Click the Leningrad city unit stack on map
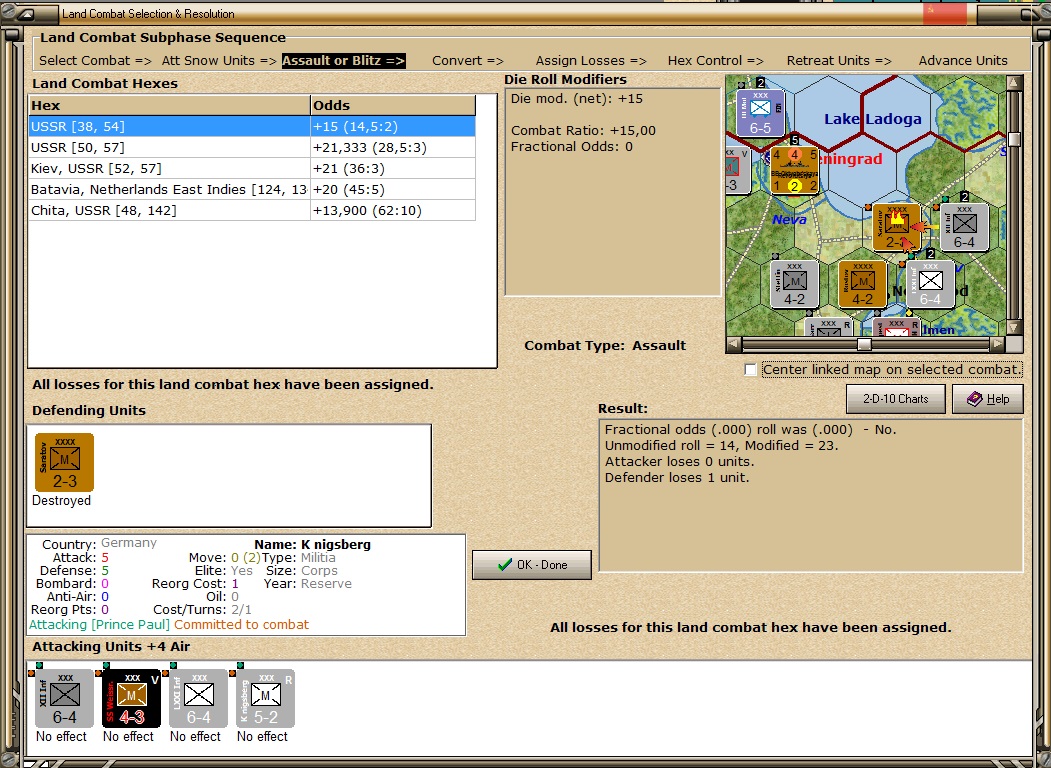The height and width of the screenshot is (768, 1051). 794,170
